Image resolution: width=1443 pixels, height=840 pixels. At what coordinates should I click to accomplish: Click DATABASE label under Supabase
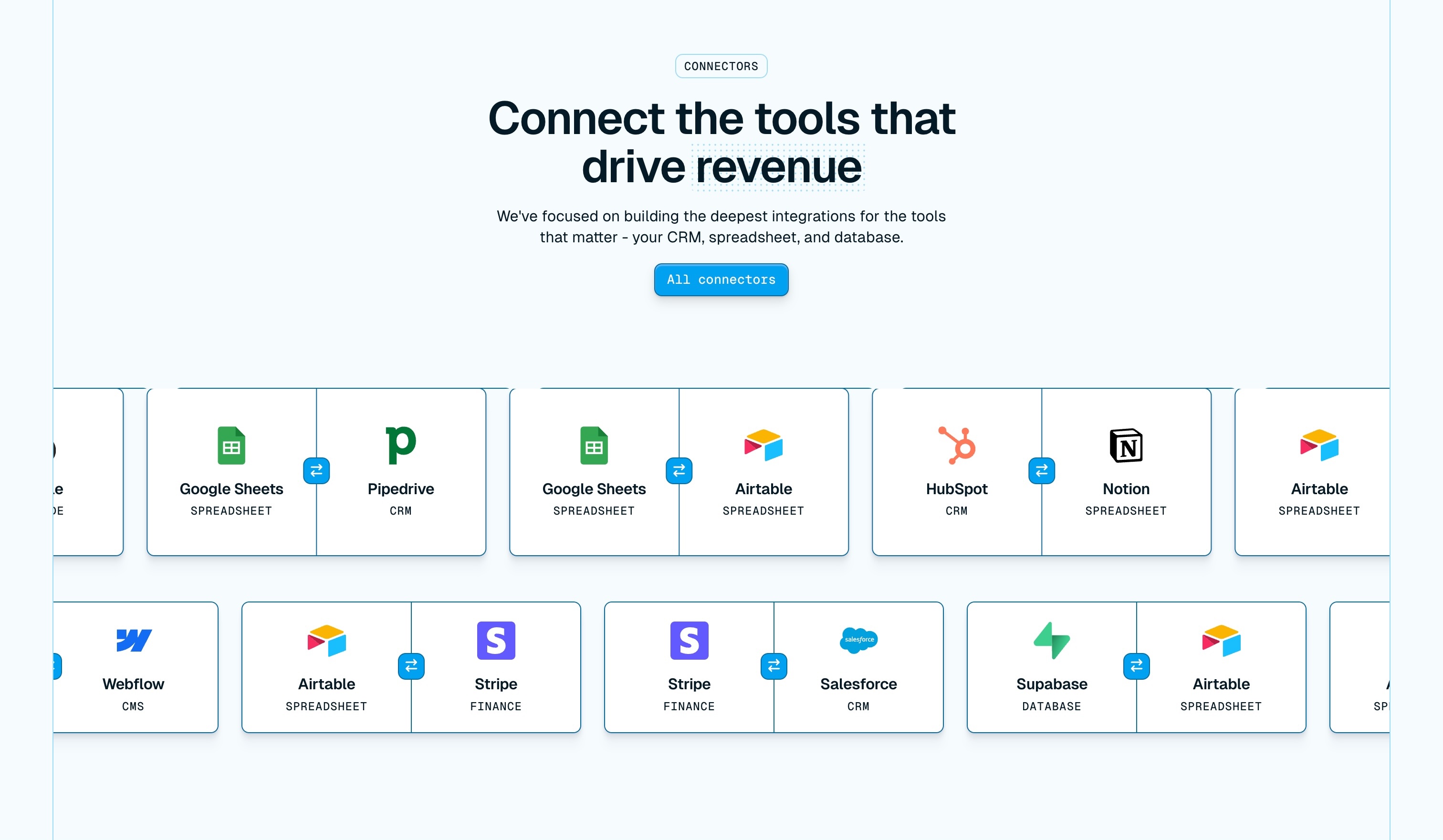pos(1052,706)
